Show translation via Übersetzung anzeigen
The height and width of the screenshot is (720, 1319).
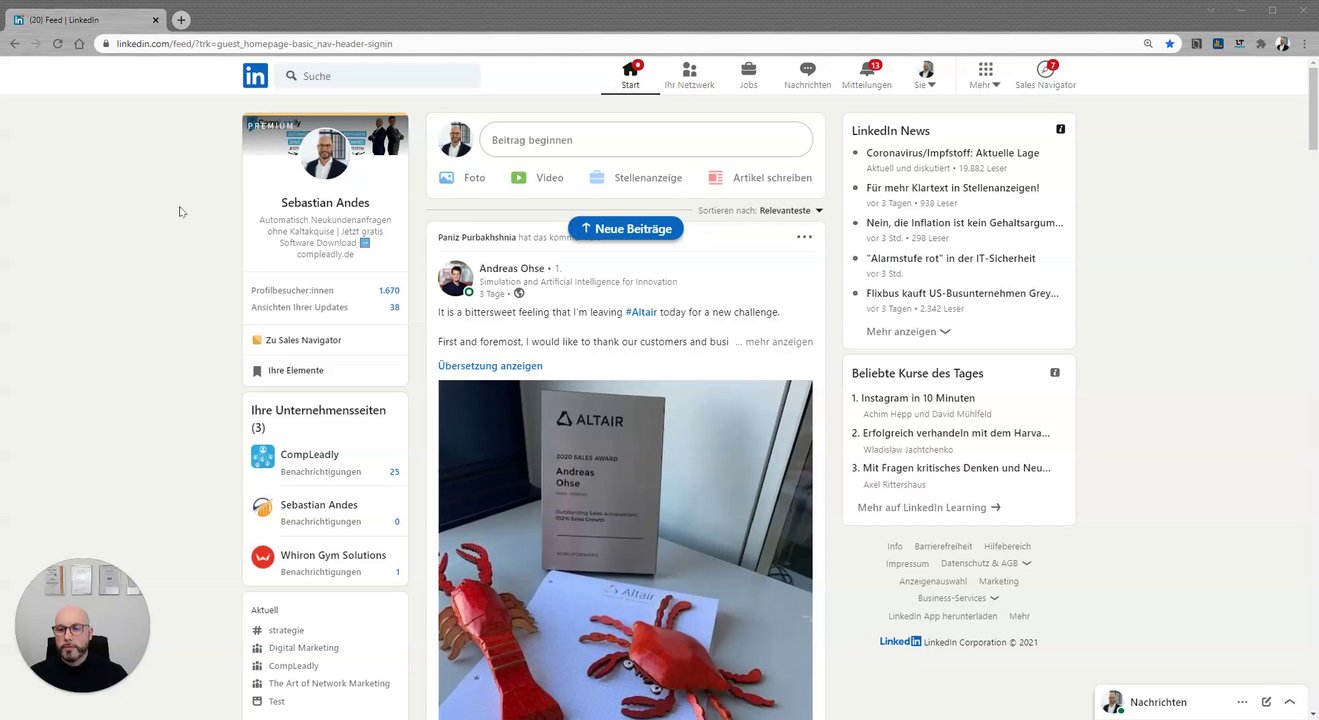point(490,366)
